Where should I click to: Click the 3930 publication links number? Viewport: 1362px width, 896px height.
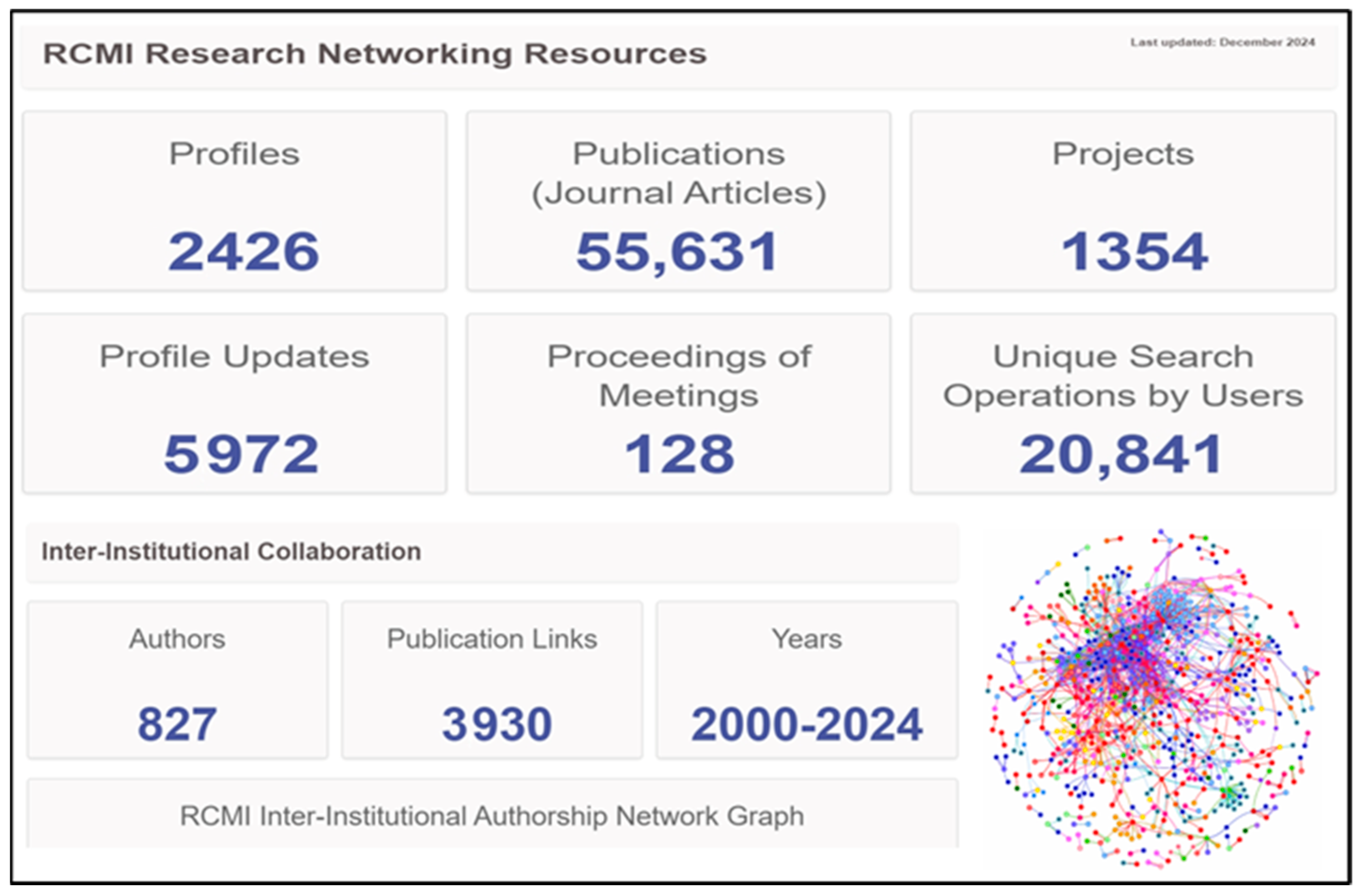497,724
